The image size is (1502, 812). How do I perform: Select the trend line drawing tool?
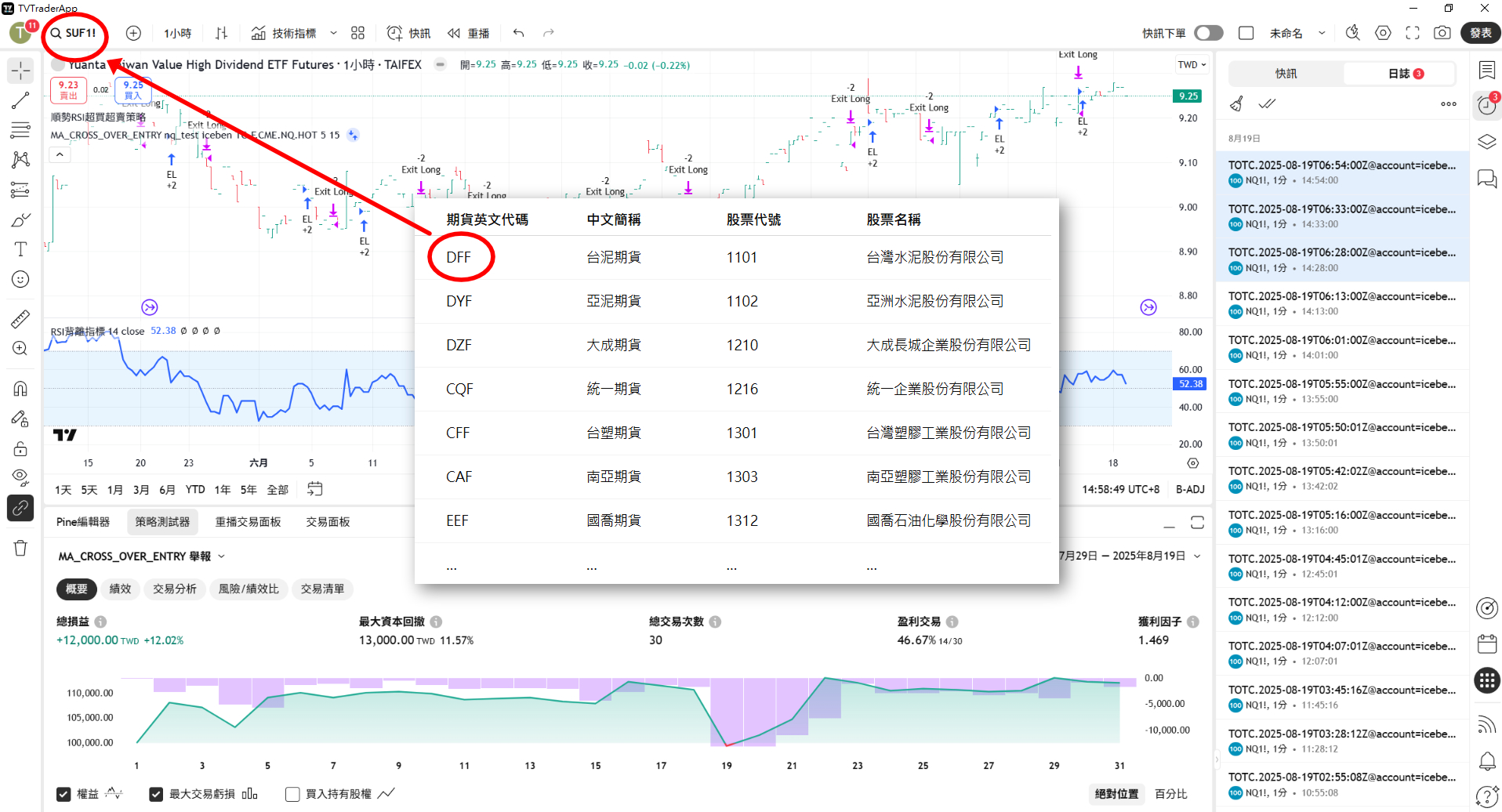coord(21,100)
